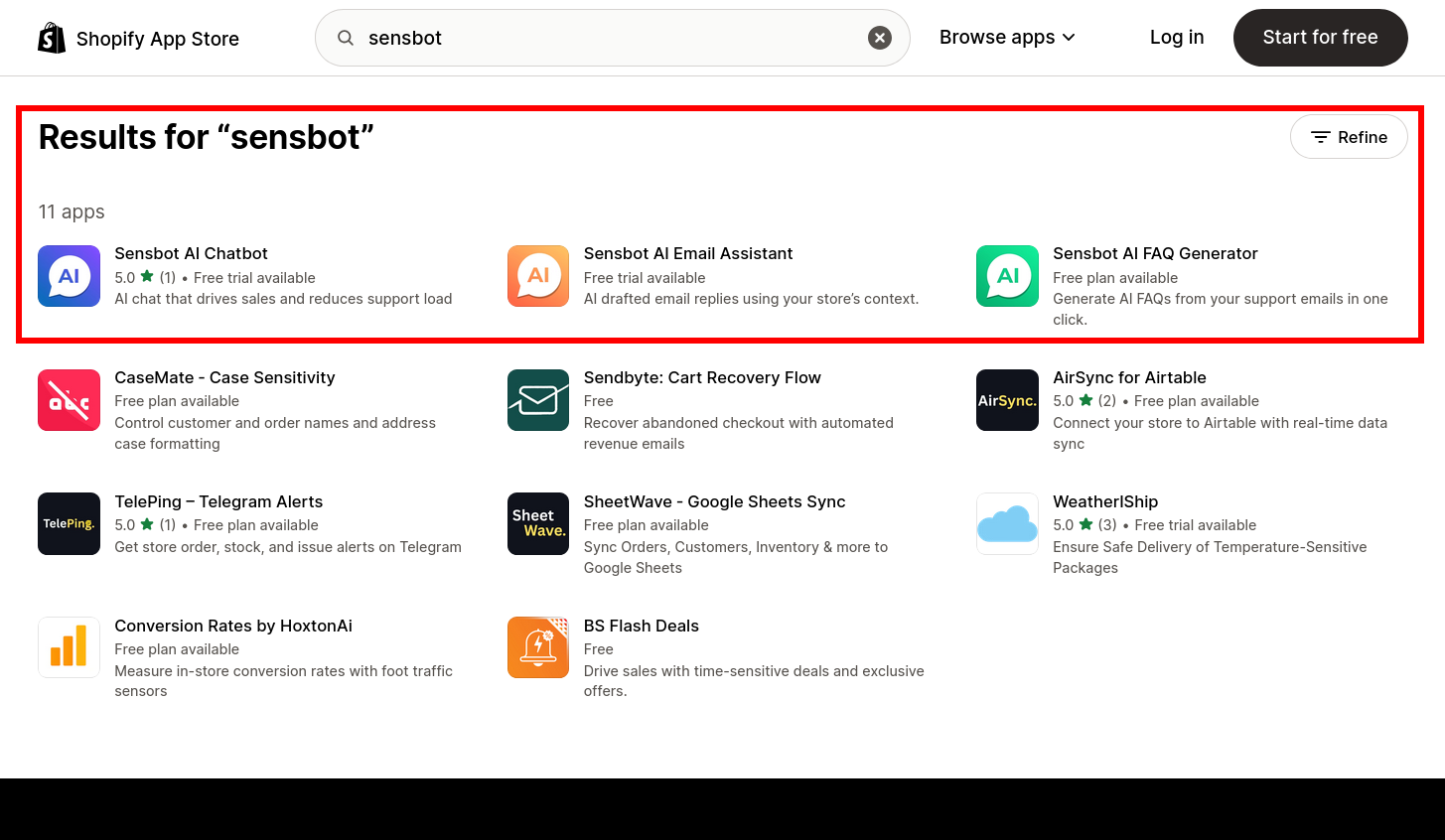Screen dimensions: 1445x840
Task: Click "Measure in-store conversion rates" description
Action: [x=283, y=681]
